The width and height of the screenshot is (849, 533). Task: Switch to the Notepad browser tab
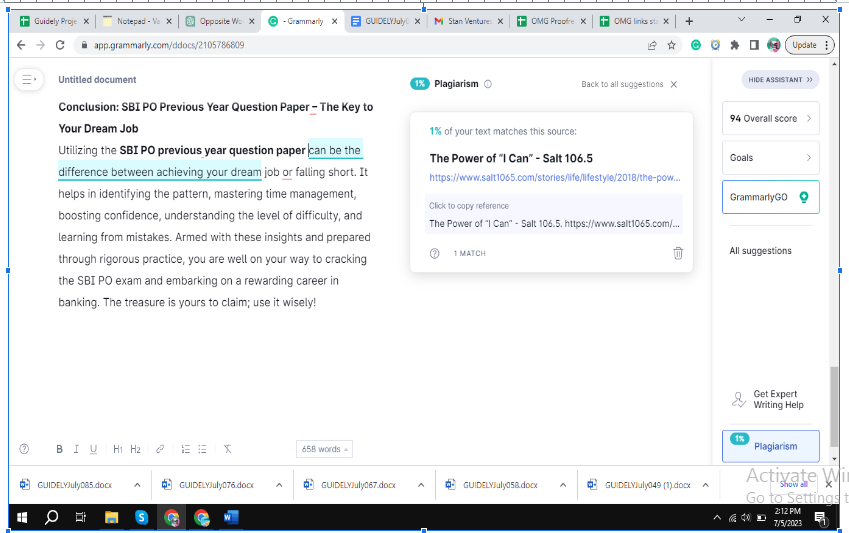coord(135,21)
